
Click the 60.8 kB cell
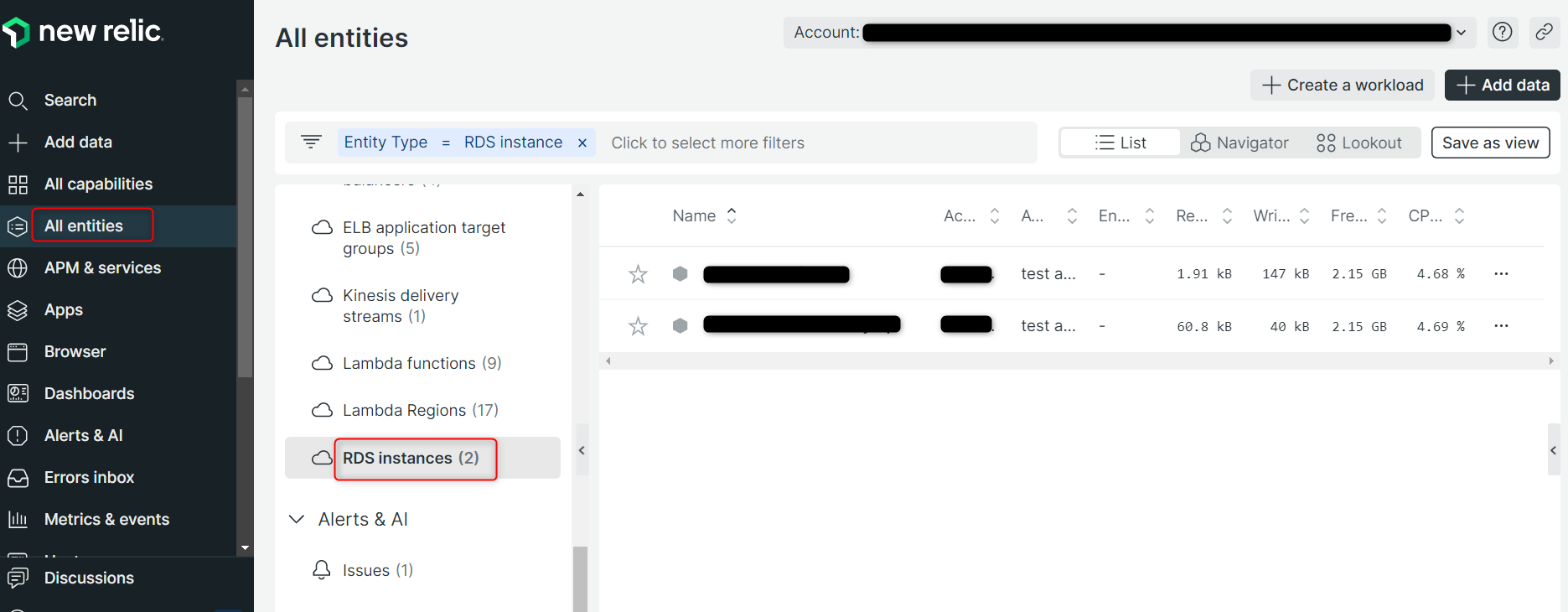[x=1204, y=327]
